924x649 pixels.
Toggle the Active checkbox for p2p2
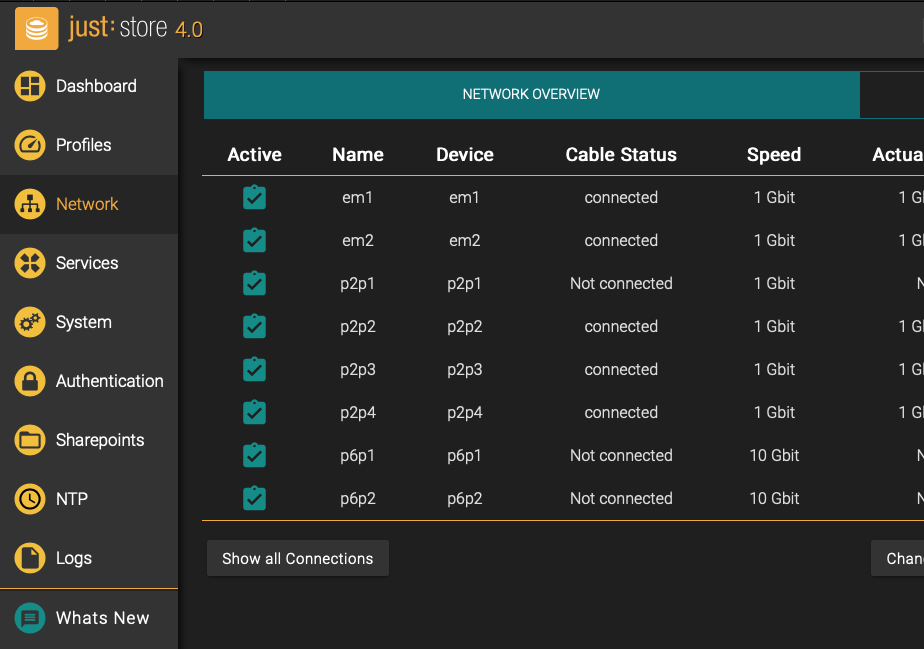click(255, 326)
